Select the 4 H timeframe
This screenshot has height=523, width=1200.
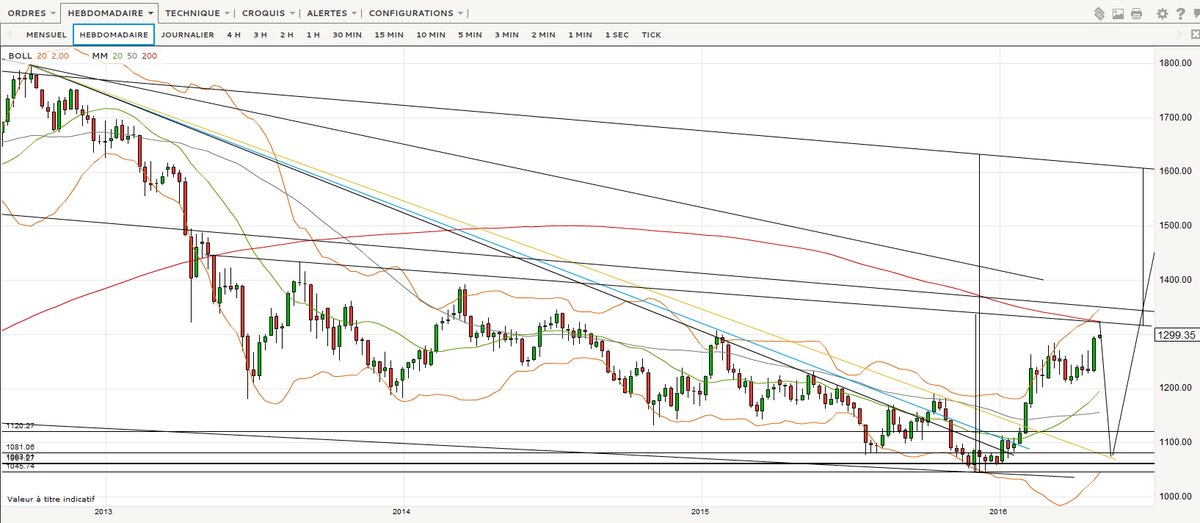pos(233,35)
